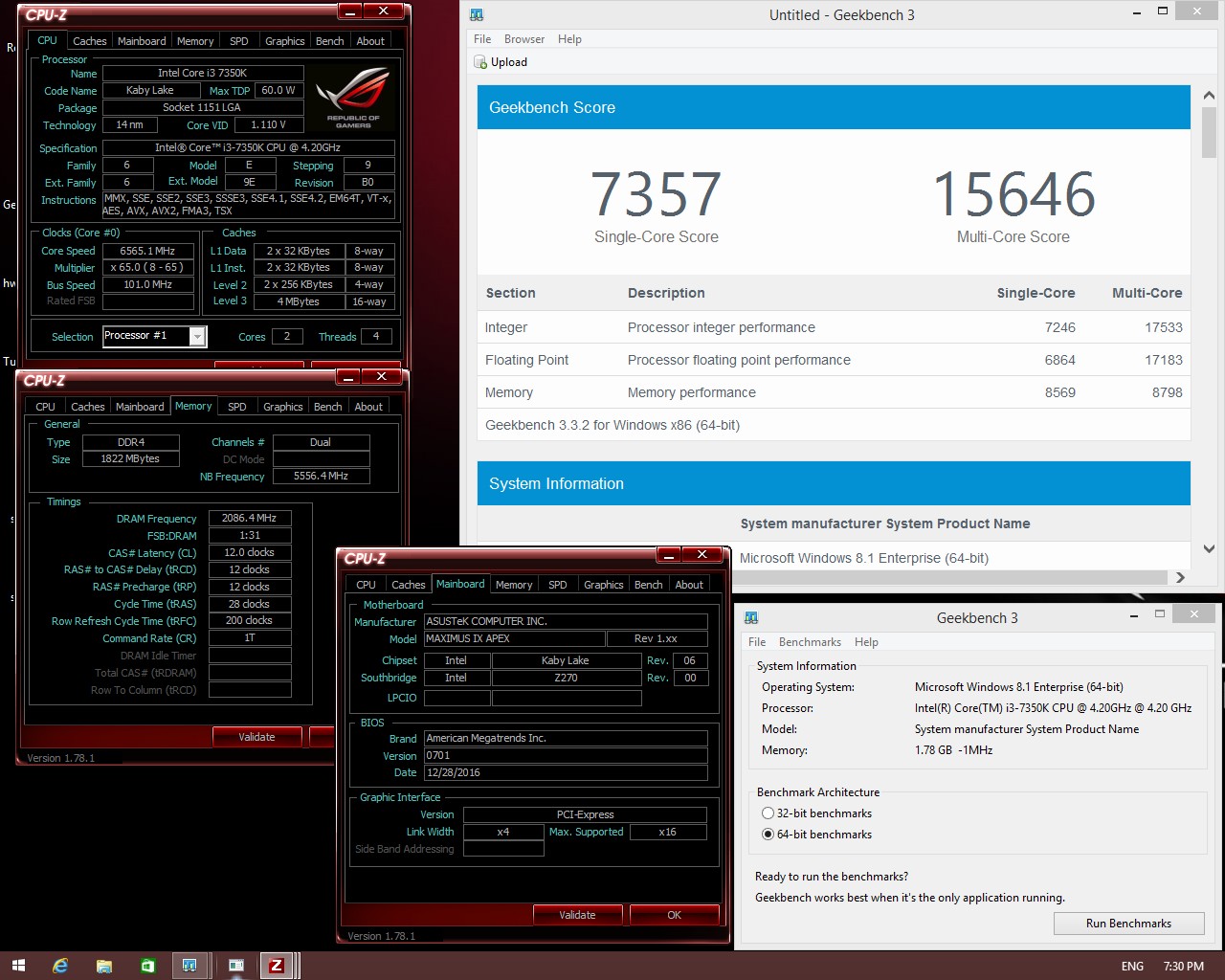Click the Z270 southbridge field
The height and width of the screenshot is (980, 1225).
(566, 678)
